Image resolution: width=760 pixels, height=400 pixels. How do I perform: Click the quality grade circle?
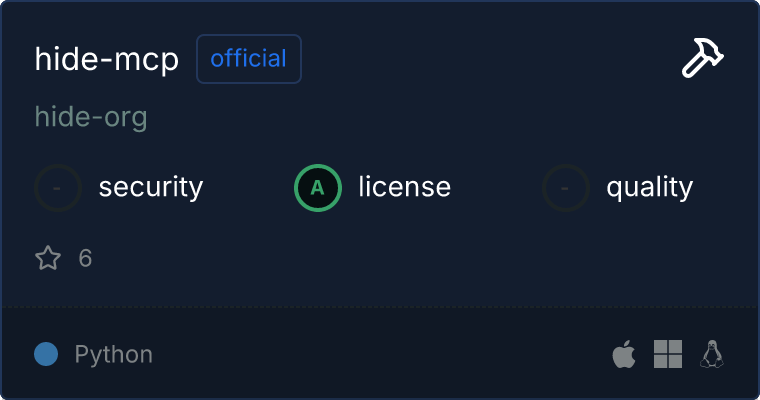click(x=566, y=187)
